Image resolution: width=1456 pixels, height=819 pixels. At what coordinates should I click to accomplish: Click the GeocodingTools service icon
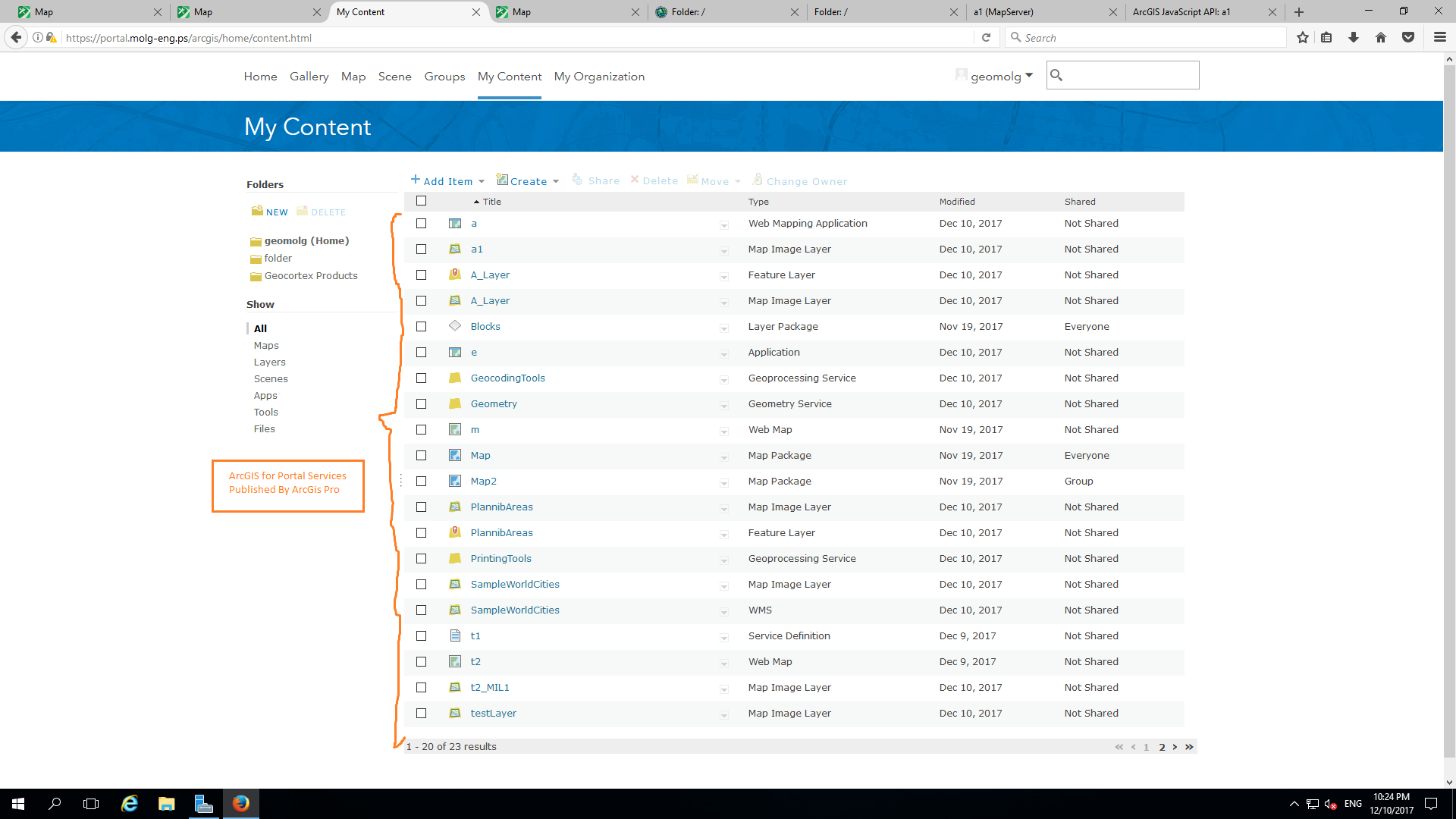(455, 378)
